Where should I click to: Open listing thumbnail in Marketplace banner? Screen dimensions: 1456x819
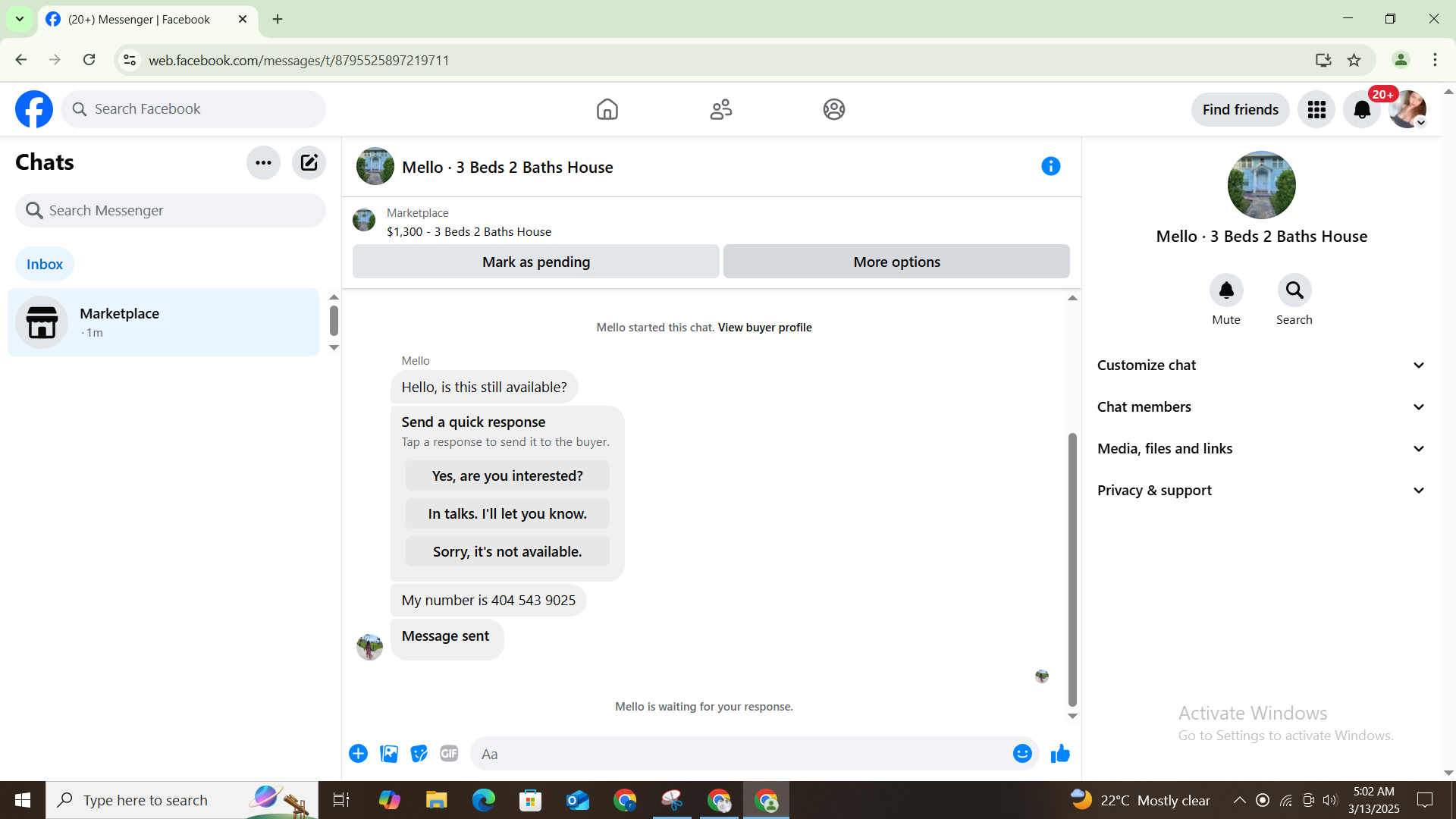[364, 221]
